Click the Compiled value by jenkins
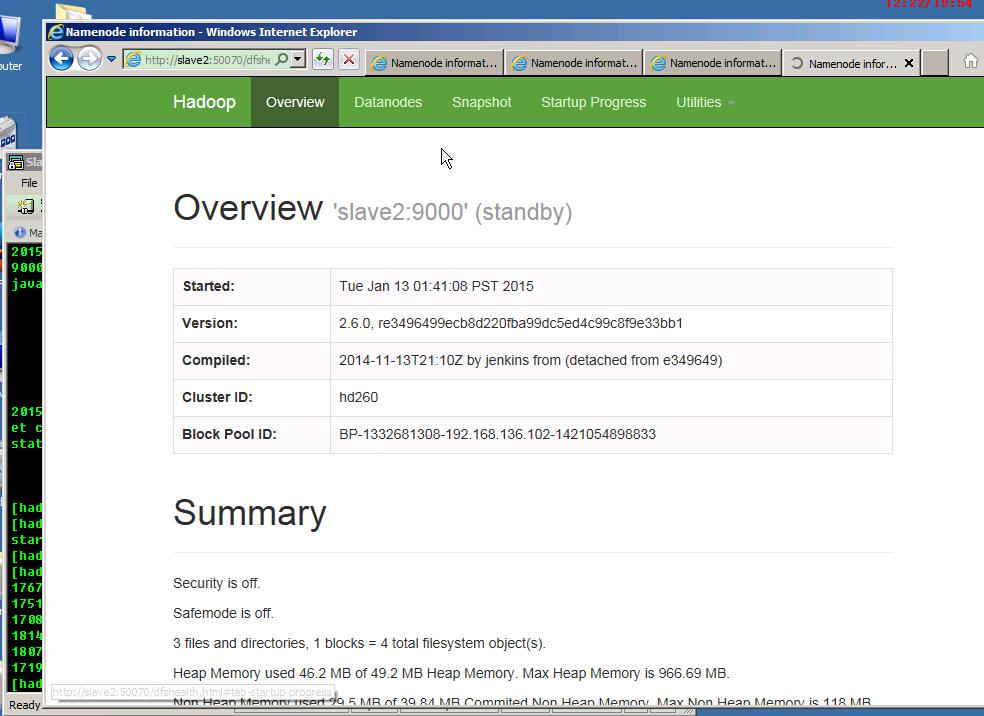 pos(530,360)
